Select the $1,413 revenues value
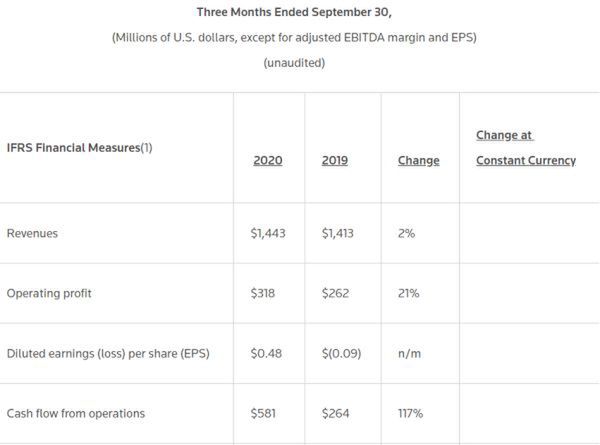Image resolution: width=600 pixels, height=445 pixels. [339, 233]
